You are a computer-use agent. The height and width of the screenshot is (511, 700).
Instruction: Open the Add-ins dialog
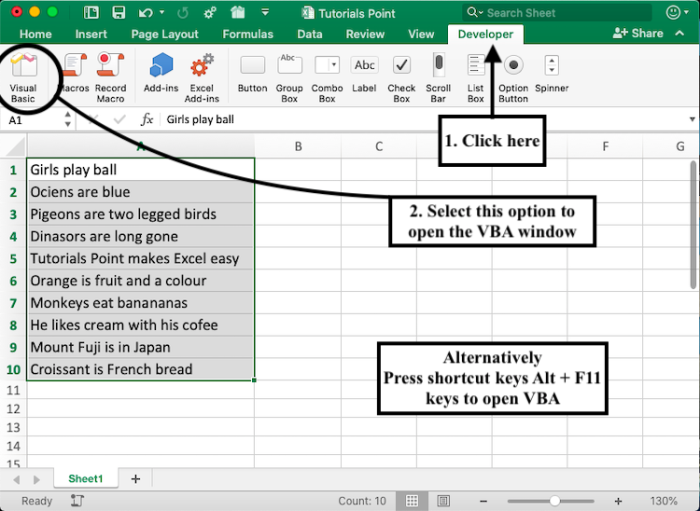pyautogui.click(x=161, y=72)
